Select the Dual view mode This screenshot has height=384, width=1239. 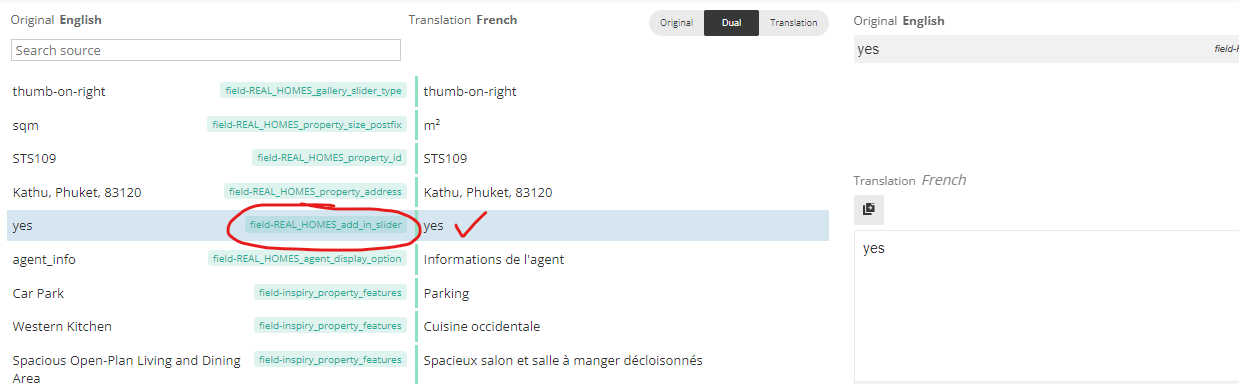(731, 23)
